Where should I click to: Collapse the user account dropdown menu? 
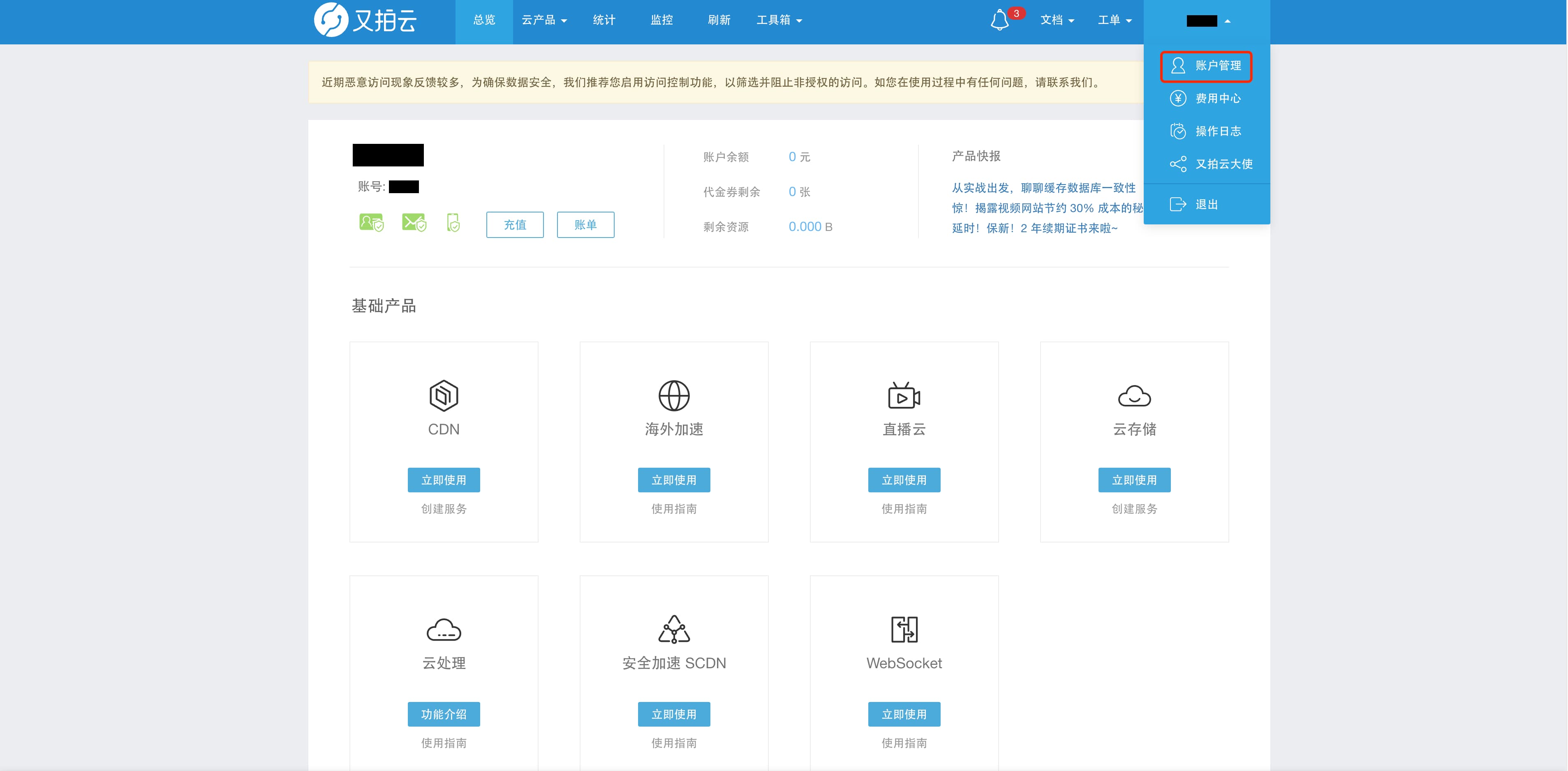[1207, 21]
